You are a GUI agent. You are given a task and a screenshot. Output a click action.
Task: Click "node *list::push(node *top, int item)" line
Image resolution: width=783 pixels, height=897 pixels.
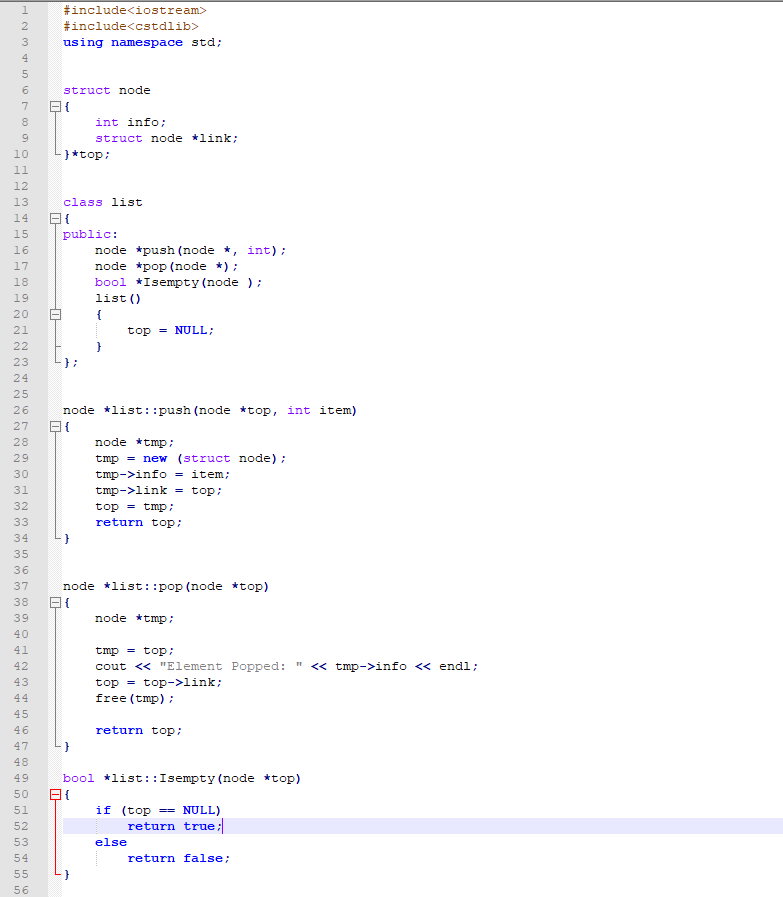pos(210,410)
